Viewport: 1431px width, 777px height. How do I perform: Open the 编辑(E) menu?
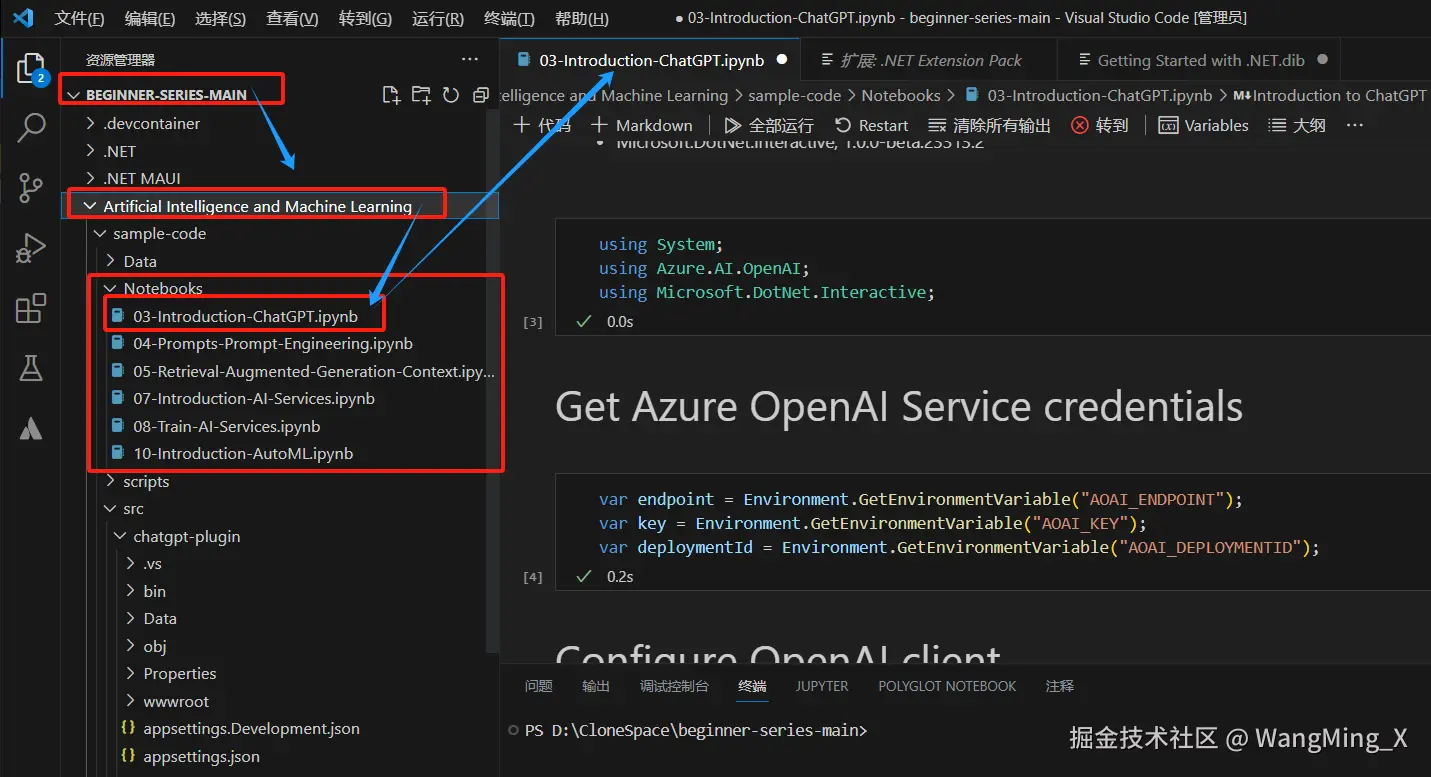click(x=150, y=18)
